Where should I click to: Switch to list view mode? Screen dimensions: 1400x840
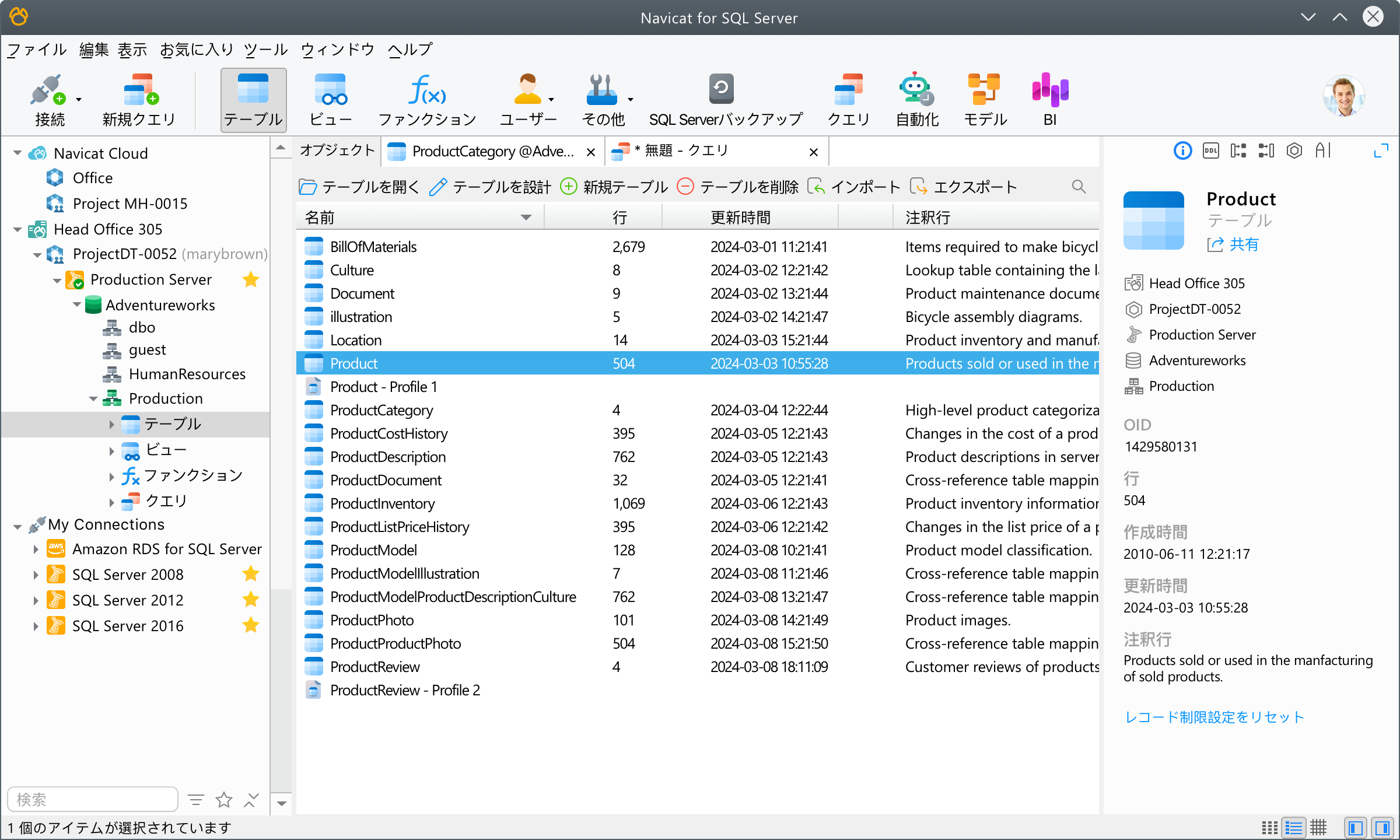coord(1294,828)
